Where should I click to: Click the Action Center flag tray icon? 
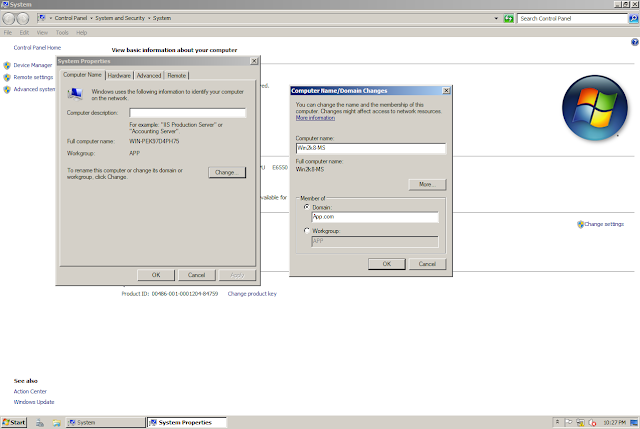coord(569,422)
